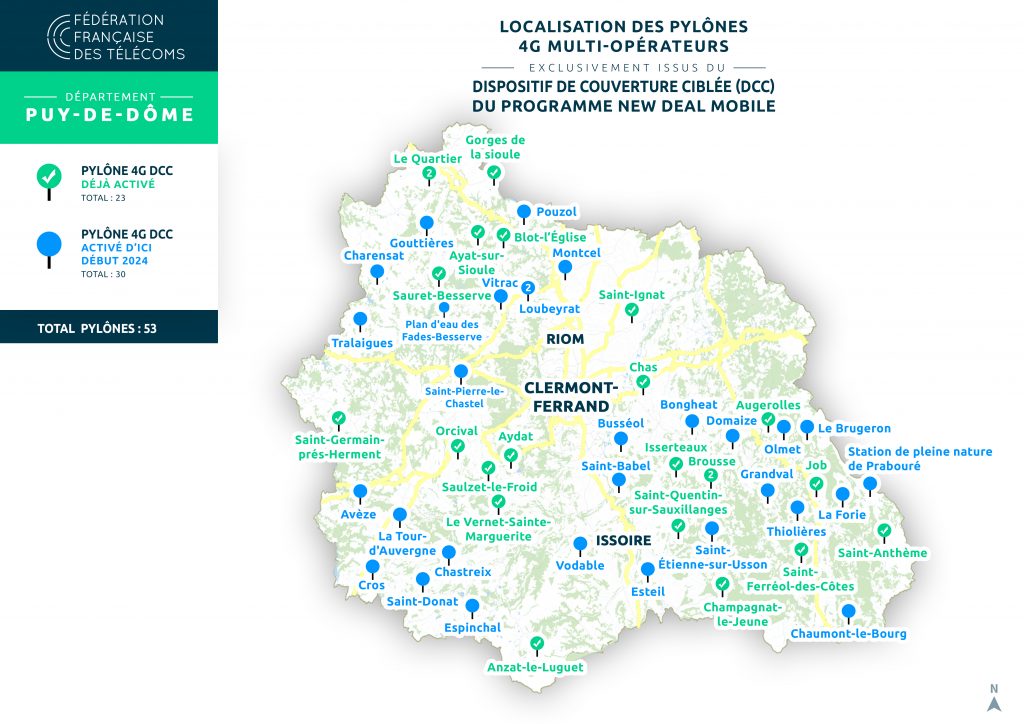
Task: Select the Saint-Donat blue pin
Action: click(x=423, y=582)
